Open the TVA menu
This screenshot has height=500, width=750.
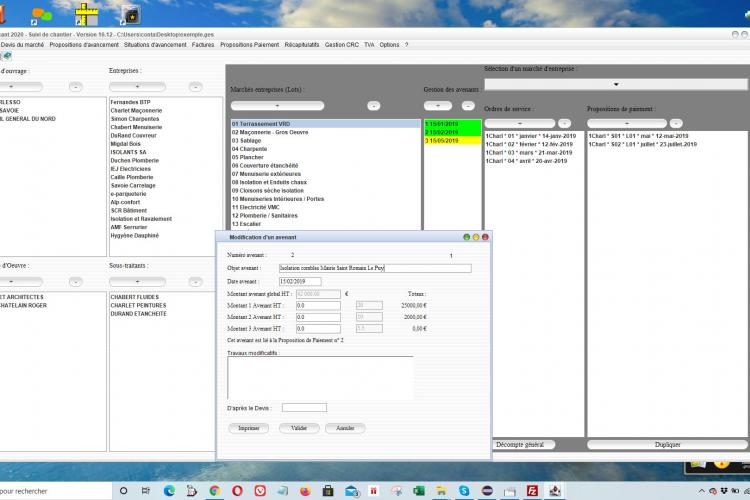(x=369, y=44)
